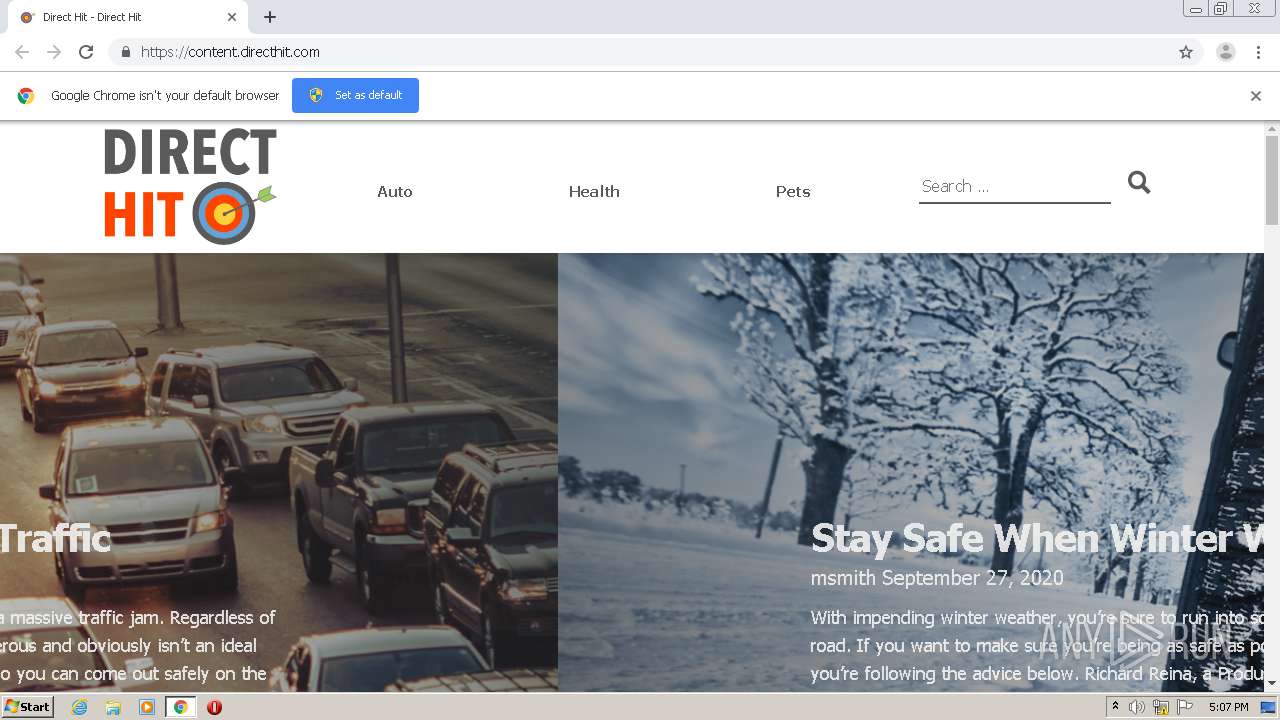Minimize the Chrome window
Screen dimensions: 1280x720
pyautogui.click(x=1196, y=9)
